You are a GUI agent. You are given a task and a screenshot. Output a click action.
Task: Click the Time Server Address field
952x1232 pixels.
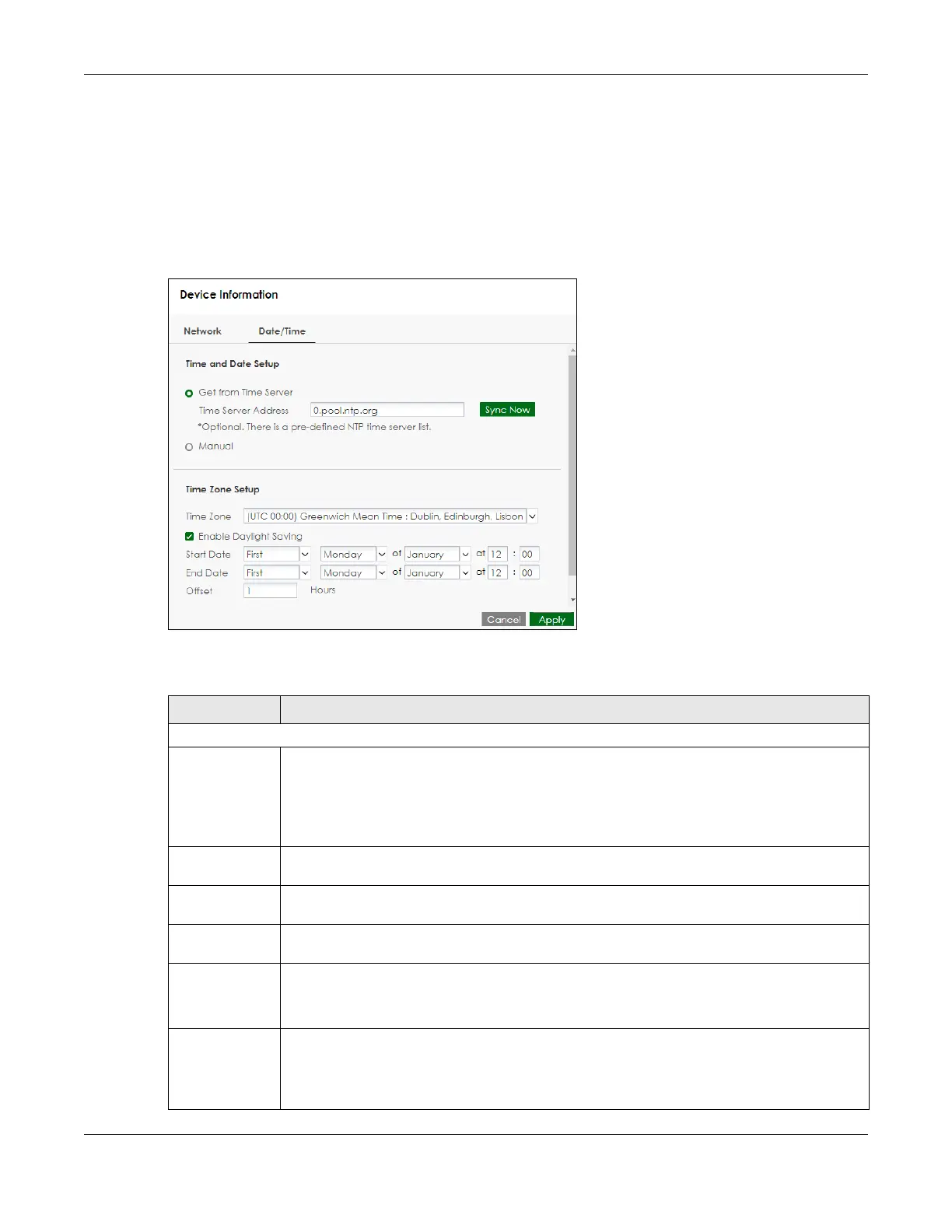[x=387, y=411]
